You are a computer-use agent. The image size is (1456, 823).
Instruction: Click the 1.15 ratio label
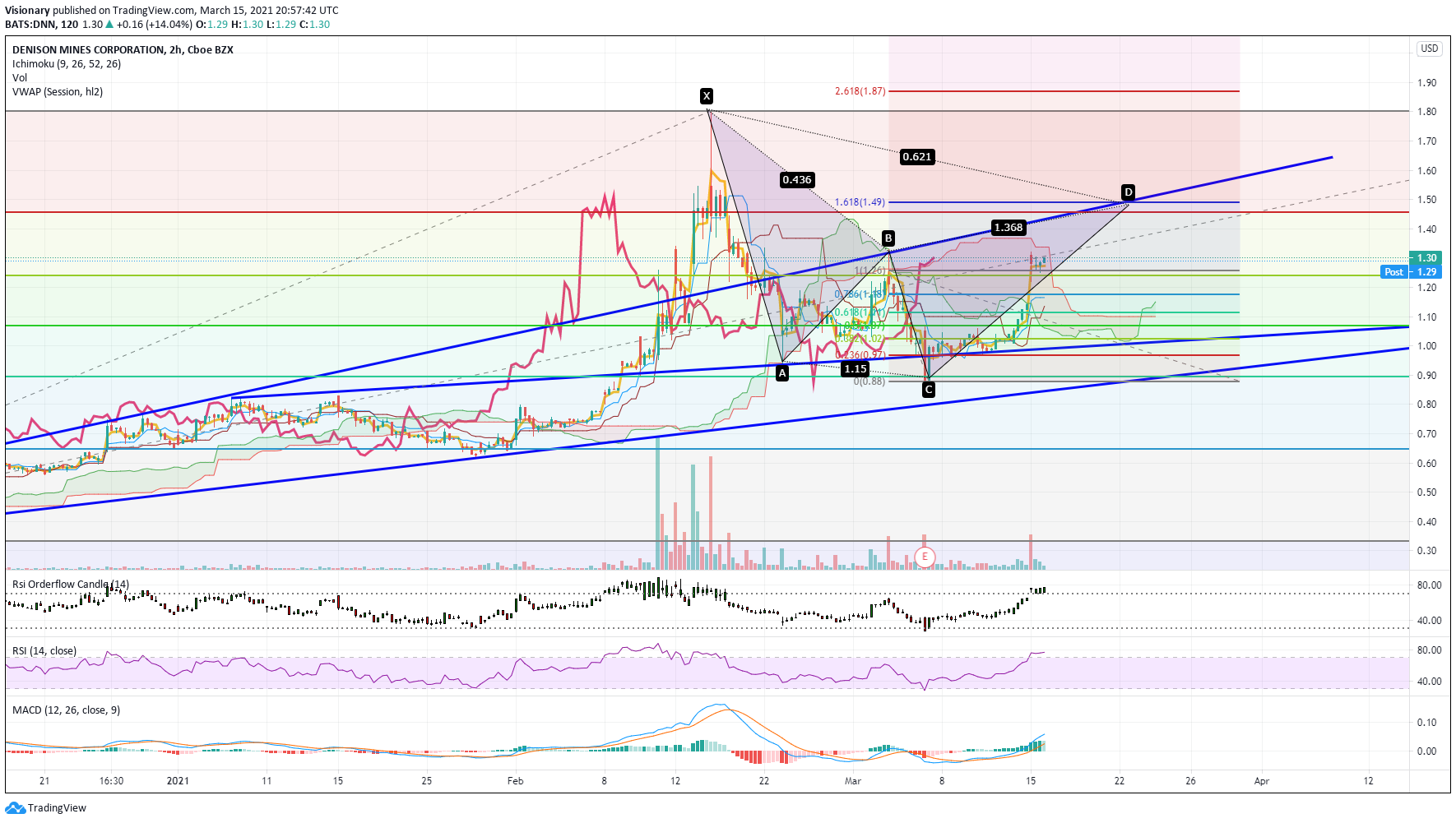coord(856,369)
